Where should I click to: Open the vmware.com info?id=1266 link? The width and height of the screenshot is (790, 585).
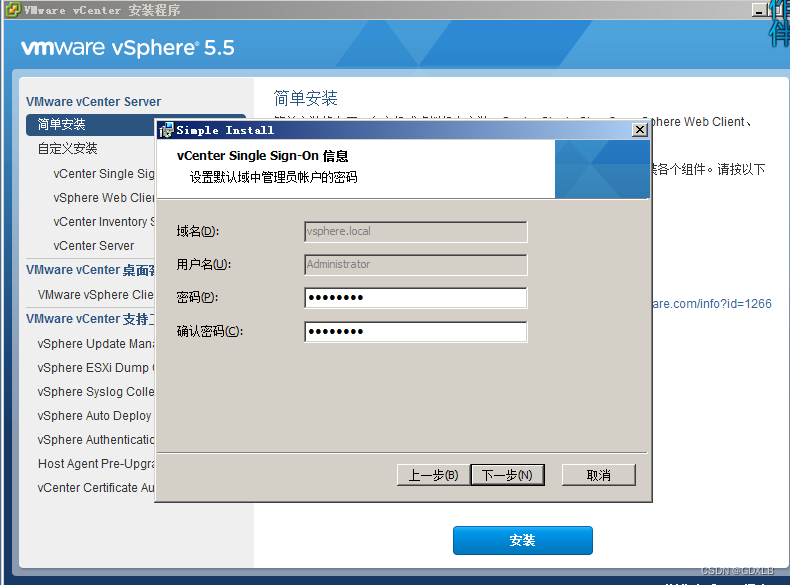[x=711, y=304]
